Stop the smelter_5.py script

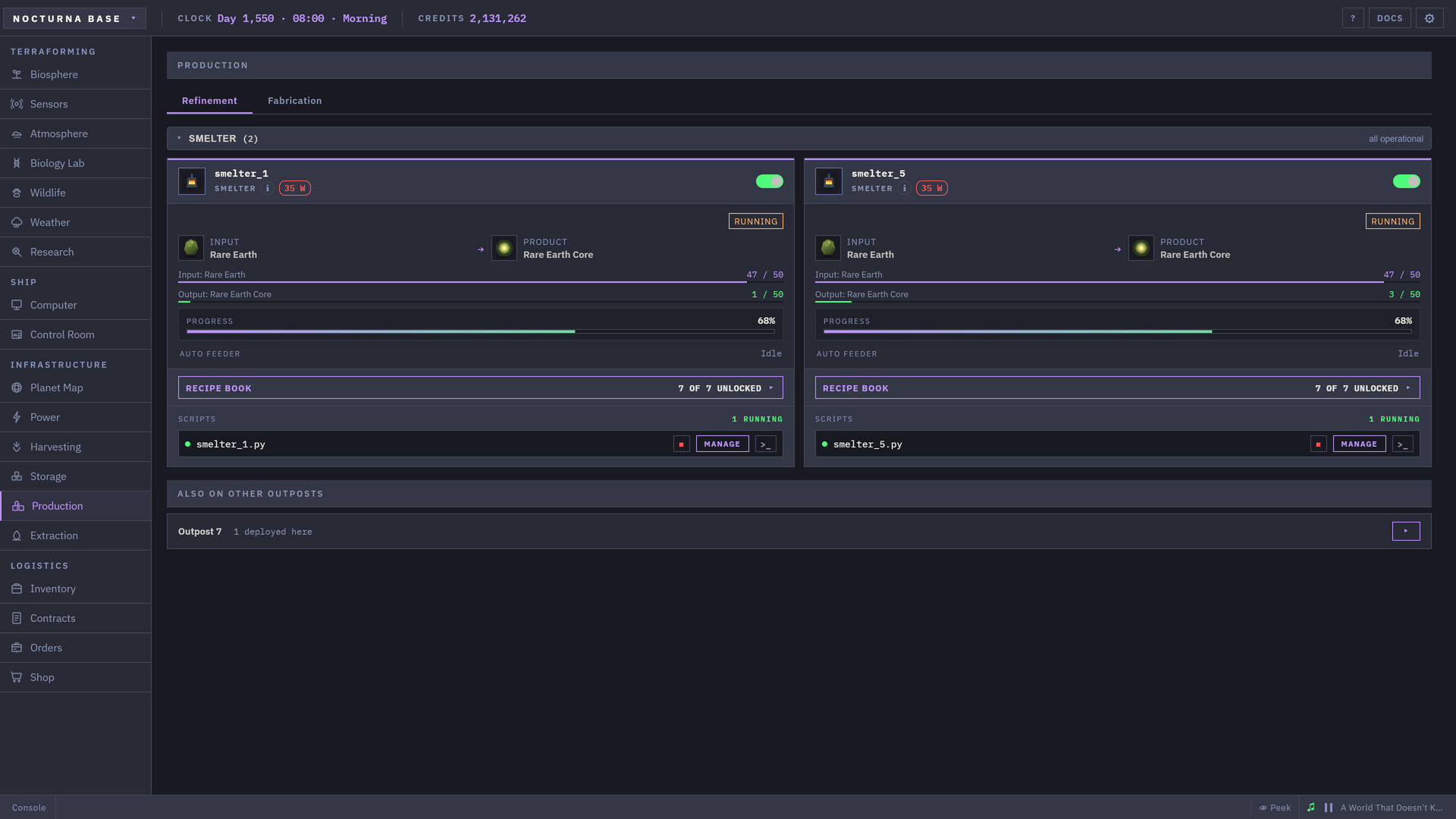pyautogui.click(x=1318, y=444)
